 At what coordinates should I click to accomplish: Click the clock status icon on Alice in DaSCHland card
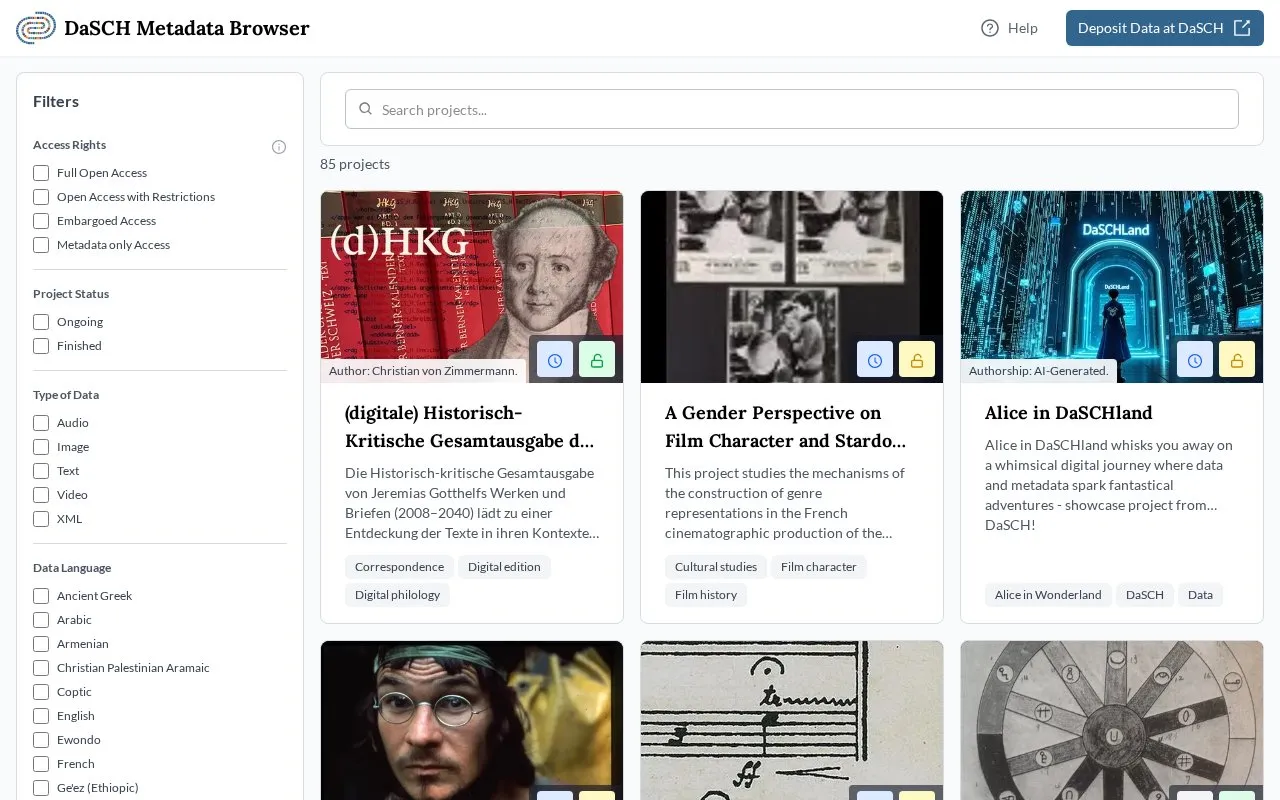(1195, 360)
